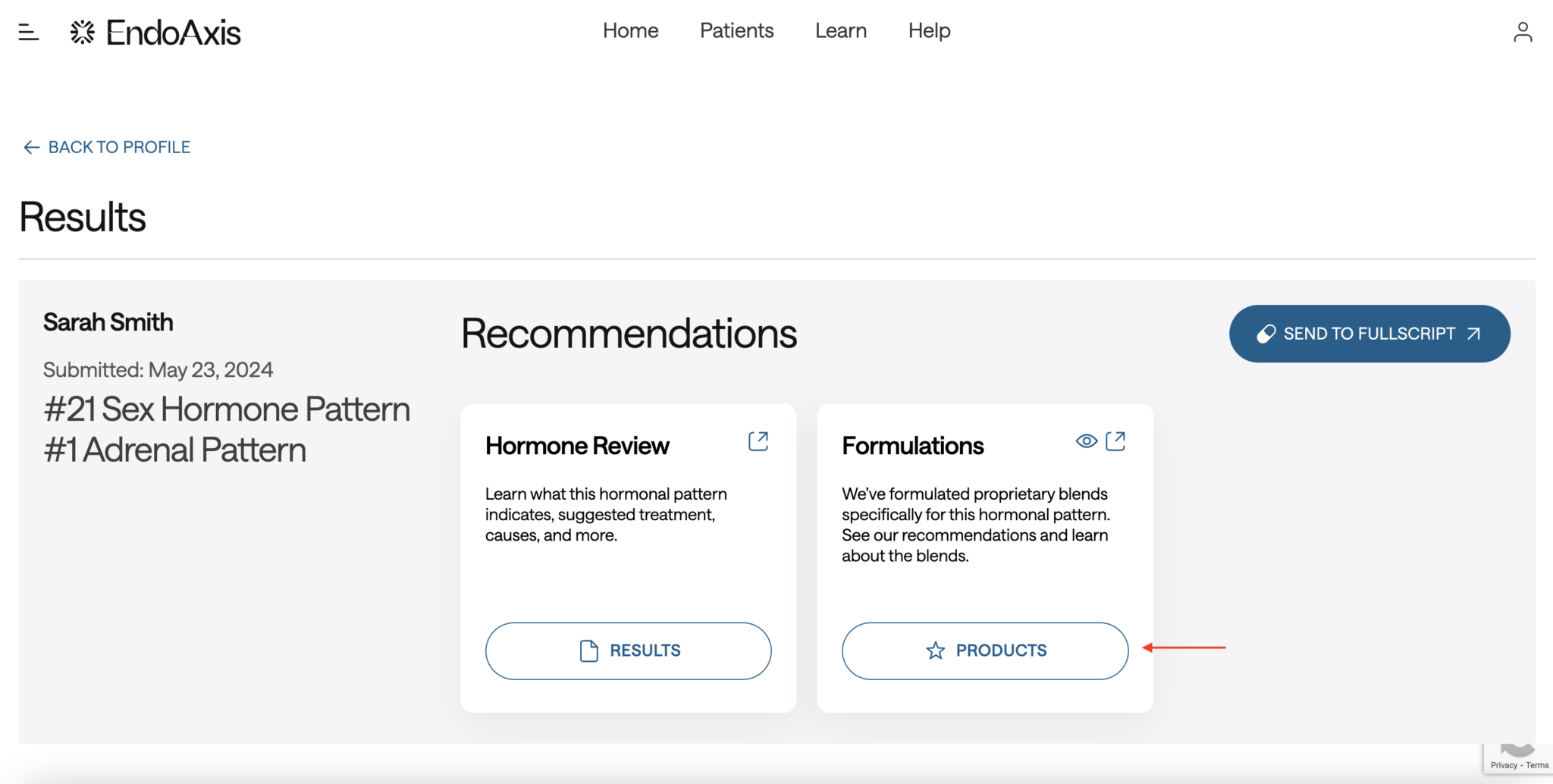Go to the Home menu item
This screenshot has width=1553, height=784.
pos(630,31)
